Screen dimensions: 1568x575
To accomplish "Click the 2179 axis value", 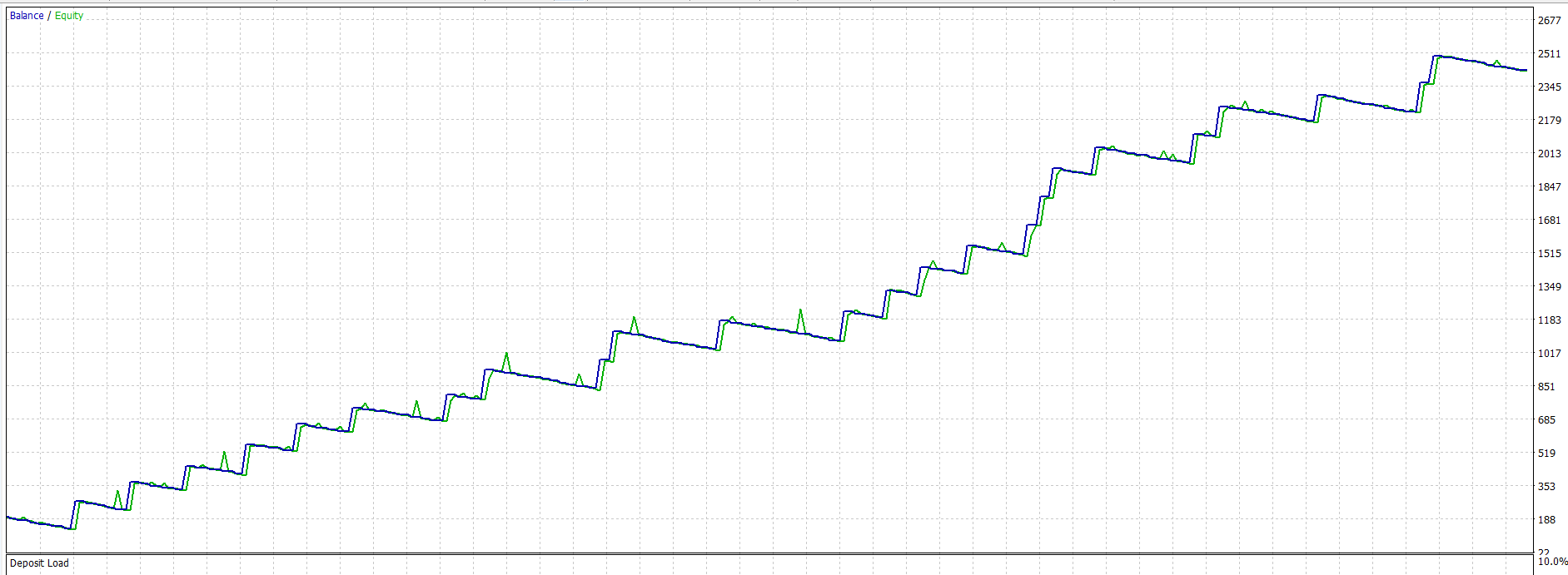I will 1550,121.
